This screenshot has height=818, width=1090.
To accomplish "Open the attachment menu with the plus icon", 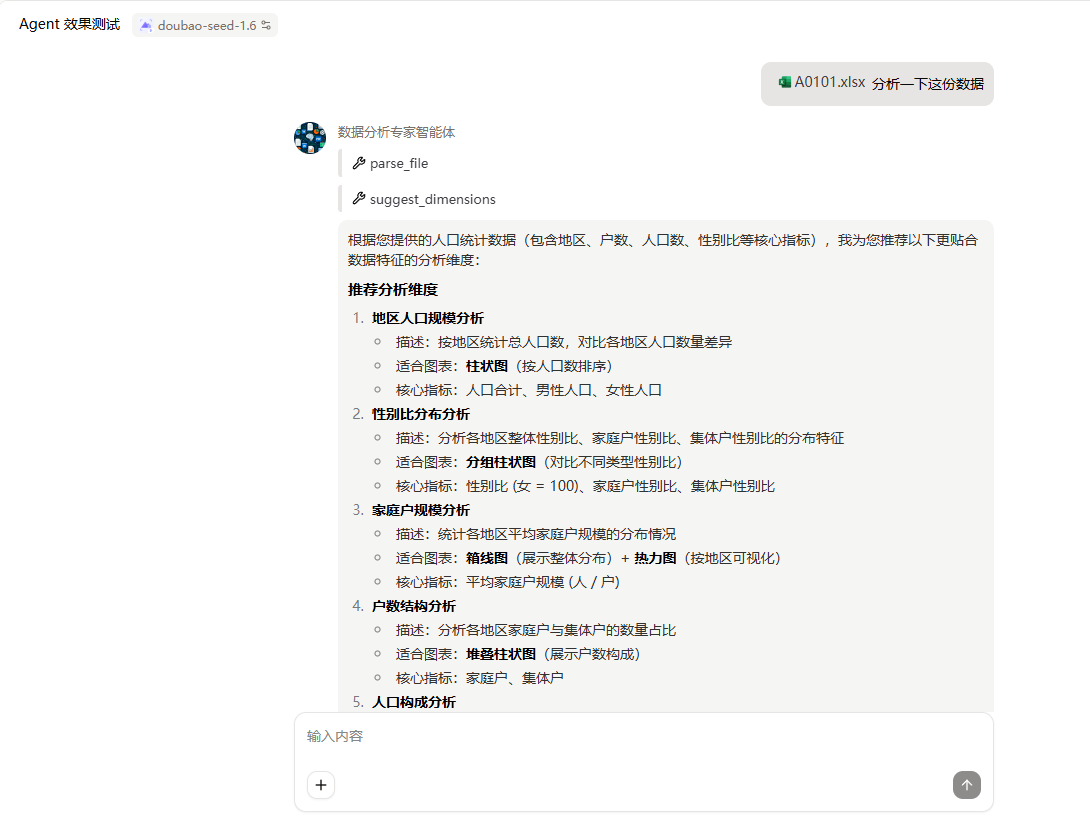I will [x=320, y=785].
